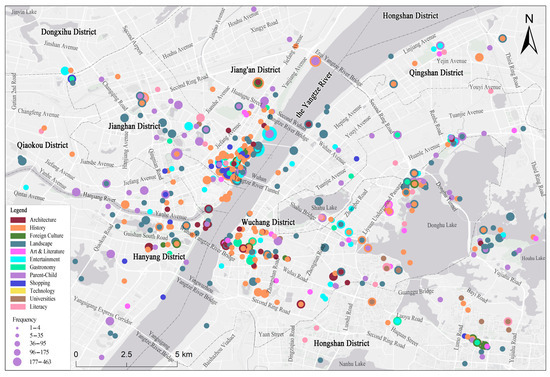Click the 5 km scale bar label

click(183, 354)
